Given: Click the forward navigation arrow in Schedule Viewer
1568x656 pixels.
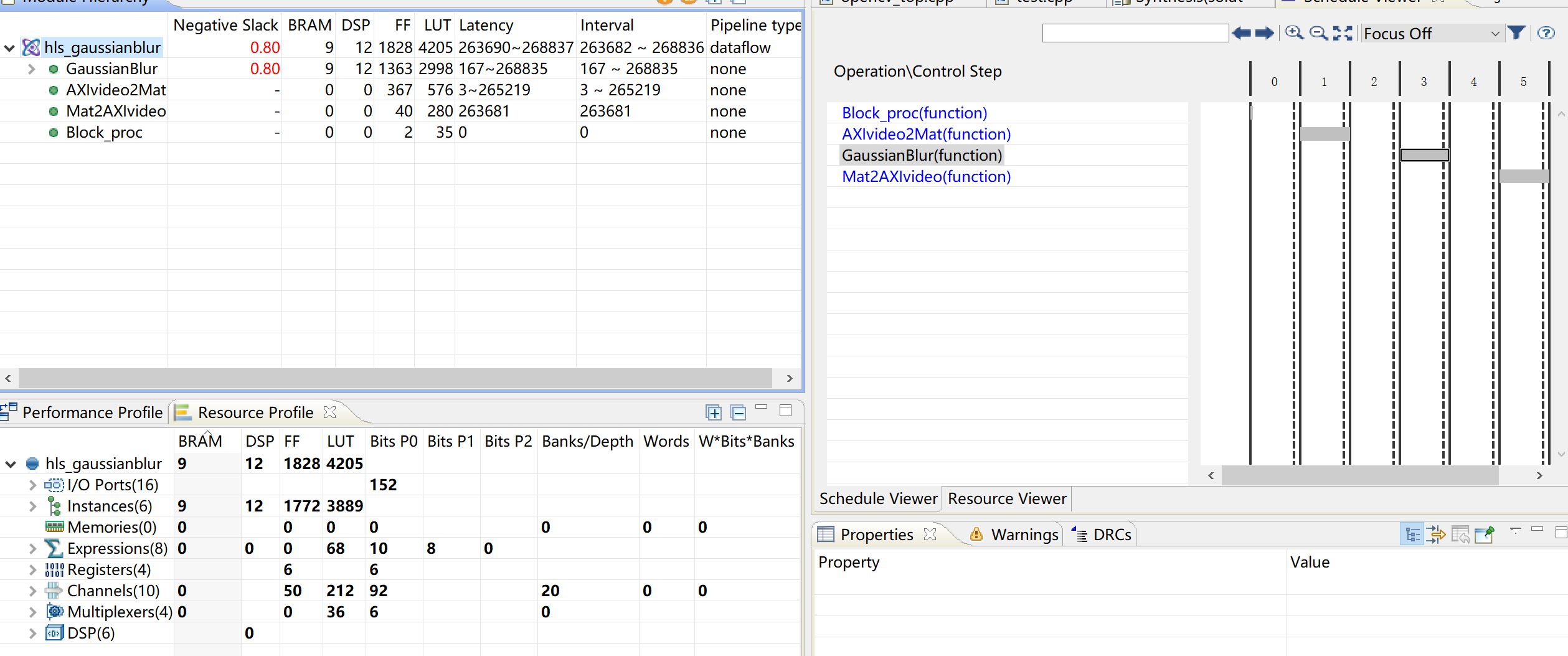Looking at the screenshot, I should [x=1263, y=34].
